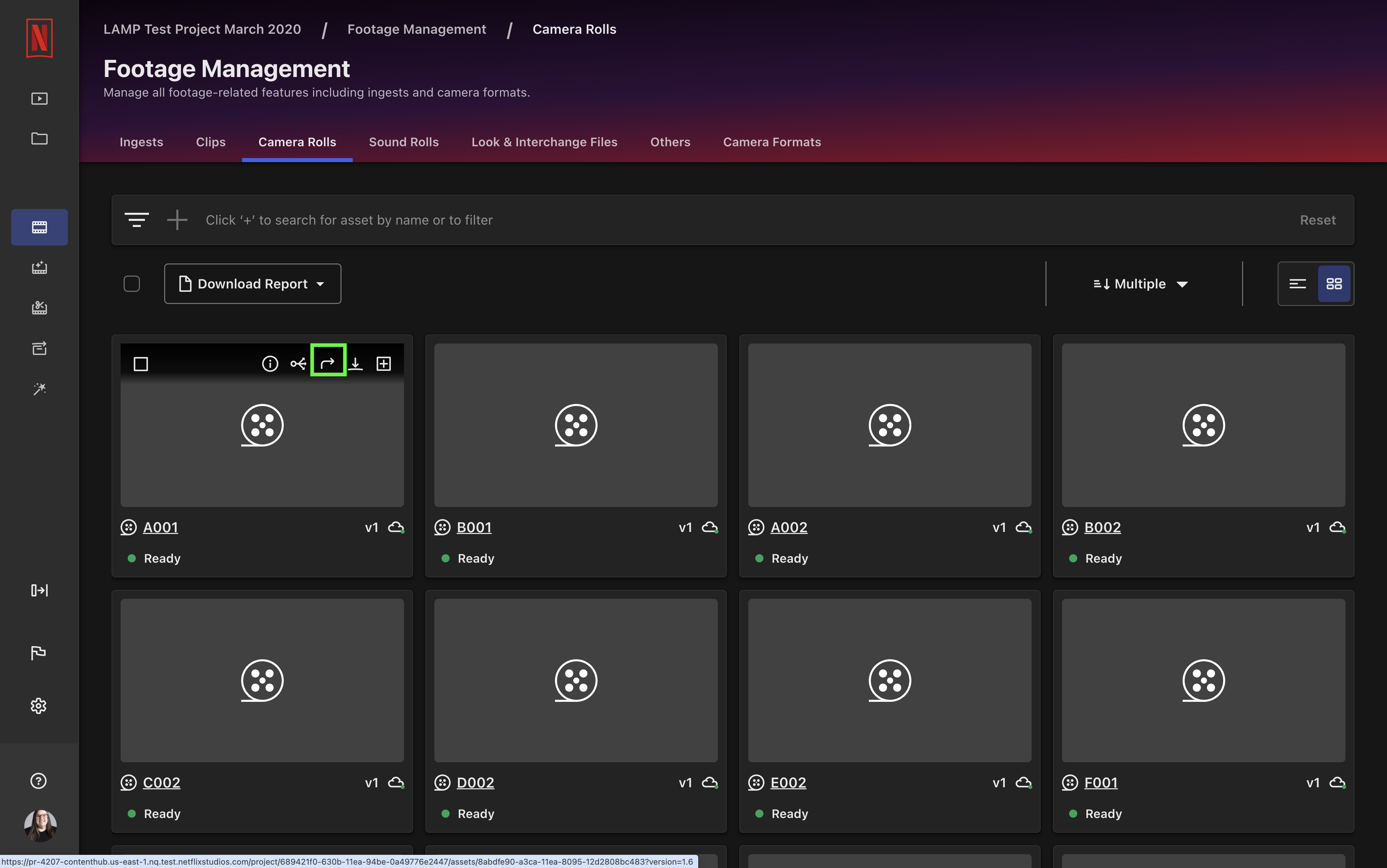
Task: Open the Multiple sort dropdown
Action: click(1140, 284)
